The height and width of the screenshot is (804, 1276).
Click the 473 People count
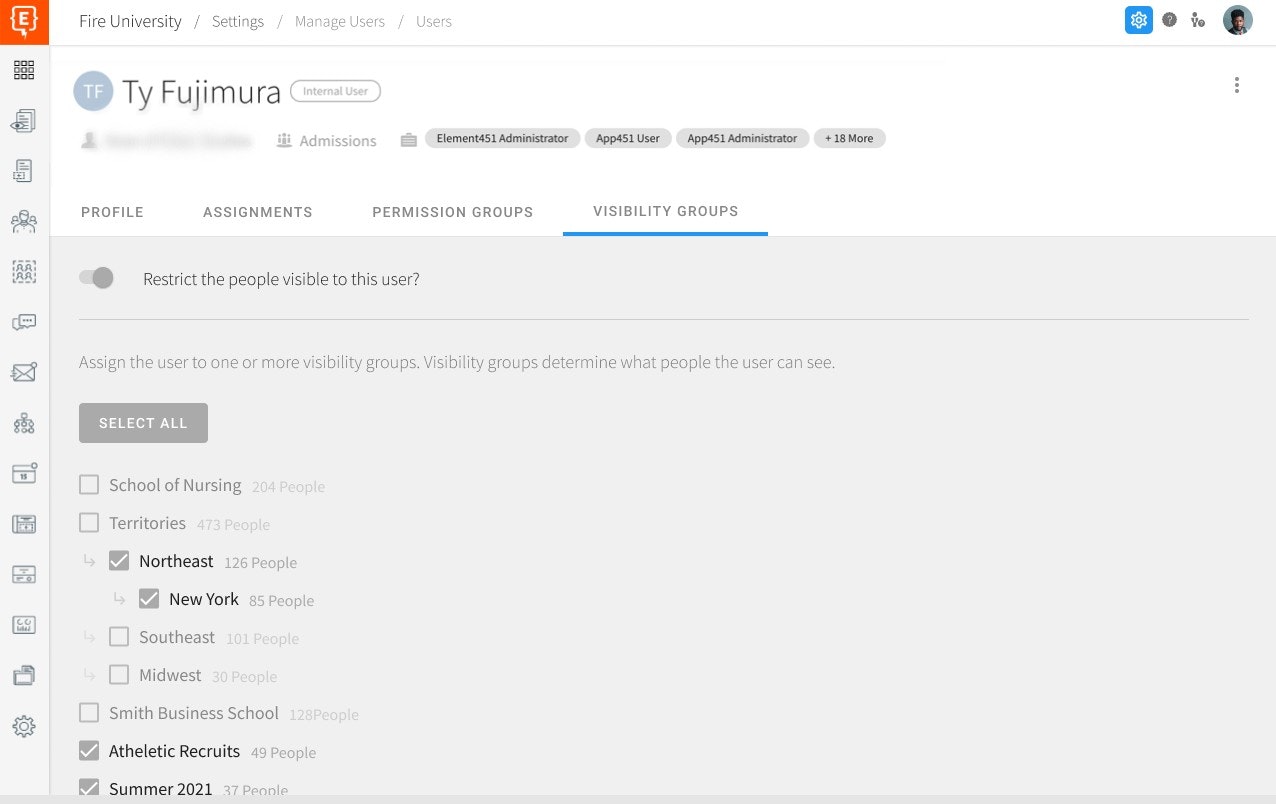click(233, 525)
